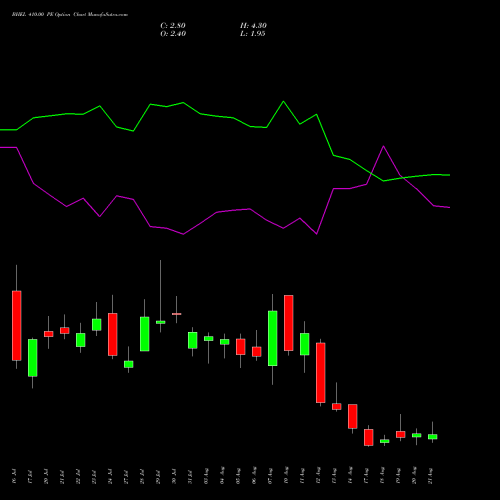500x500 pixels.
Task: Click the chart title text at top left
Action: 70,15
